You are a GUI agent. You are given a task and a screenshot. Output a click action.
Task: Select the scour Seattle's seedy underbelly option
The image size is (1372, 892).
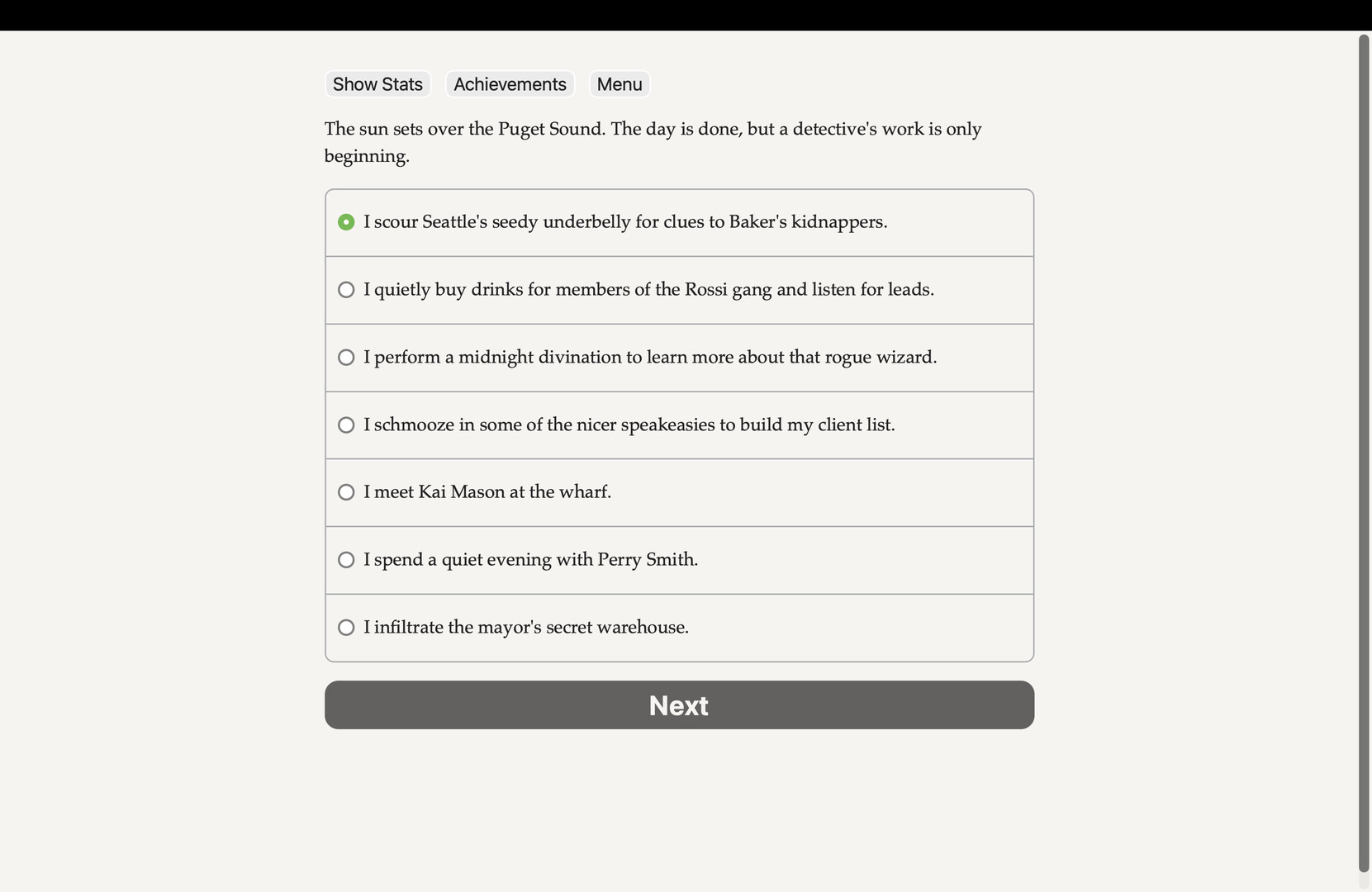coord(346,222)
